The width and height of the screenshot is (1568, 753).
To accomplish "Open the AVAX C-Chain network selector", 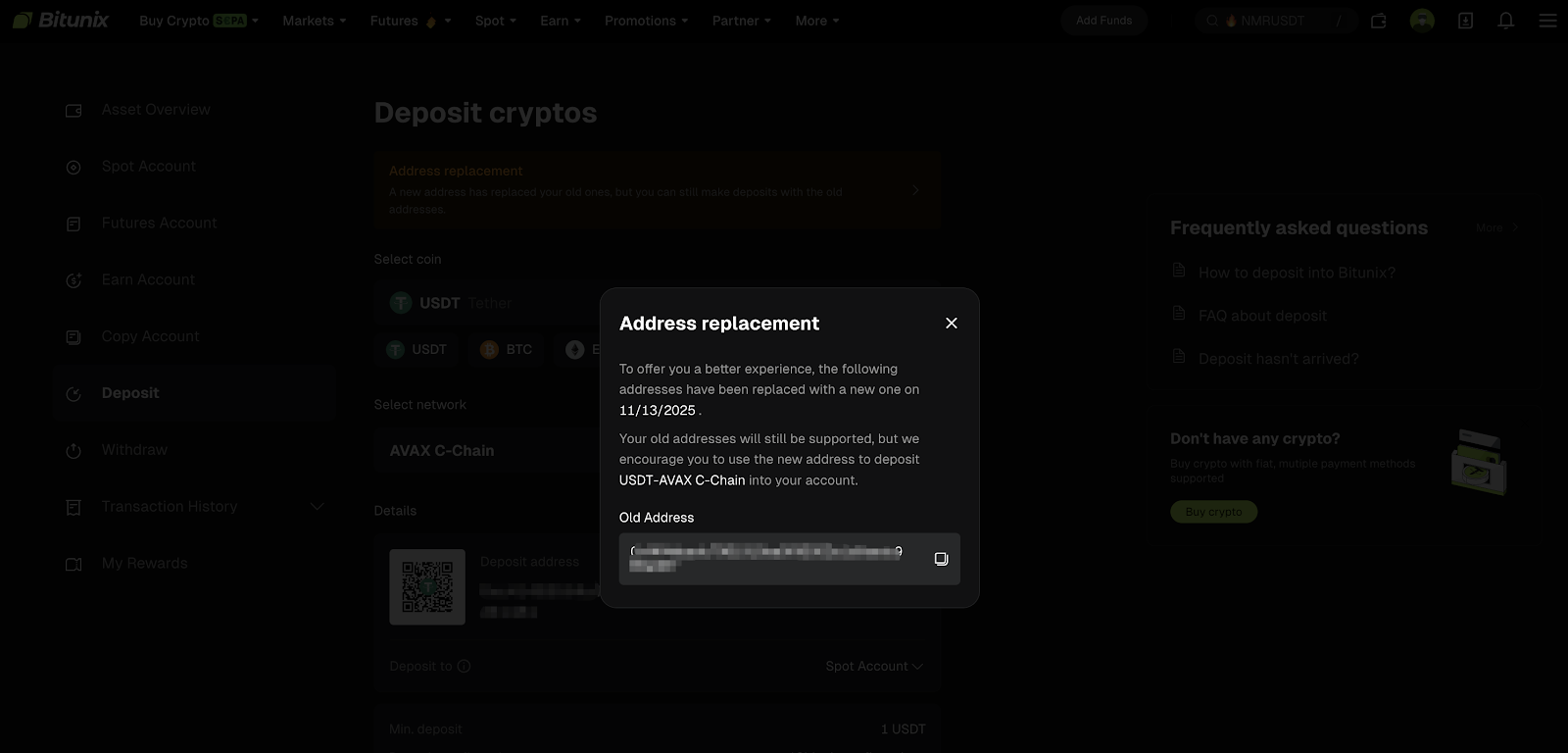I will coord(658,451).
